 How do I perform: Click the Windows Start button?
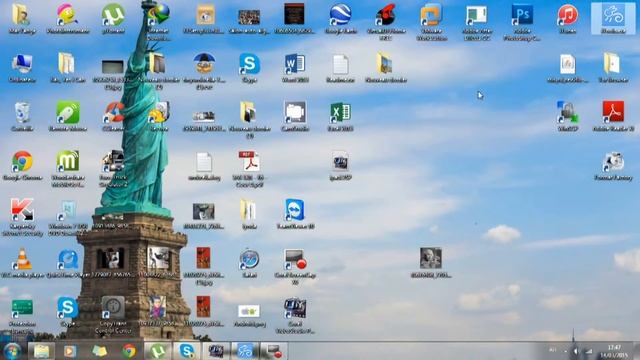pyautogui.click(x=12, y=351)
